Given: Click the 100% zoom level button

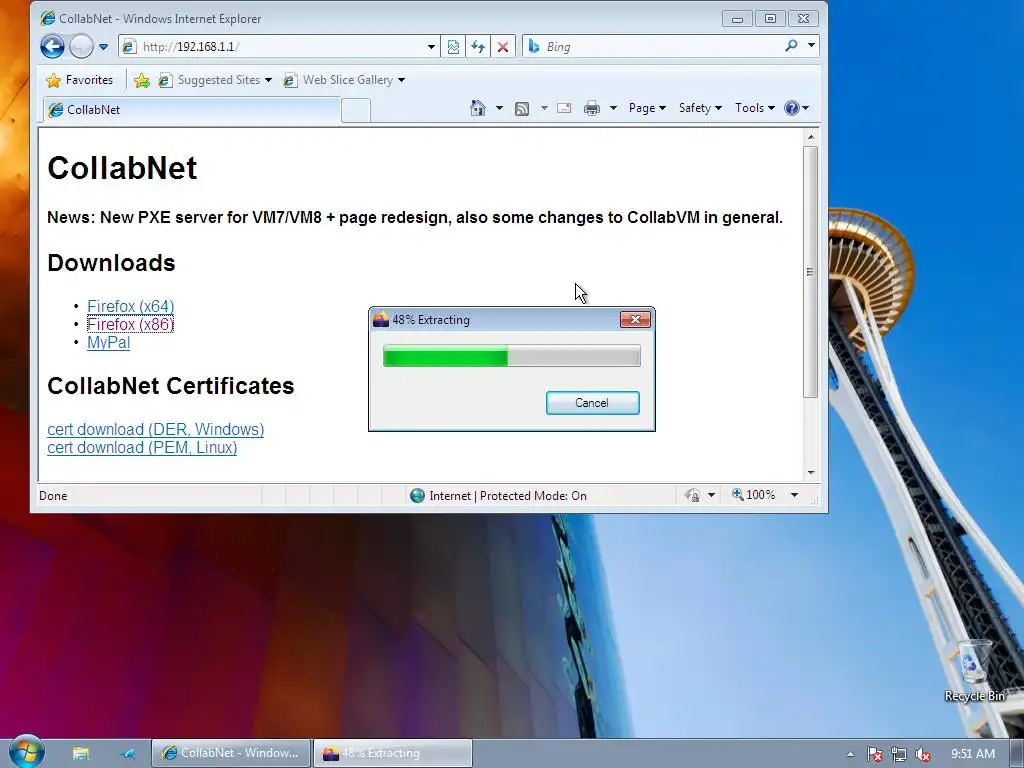Looking at the screenshot, I should 754,495.
